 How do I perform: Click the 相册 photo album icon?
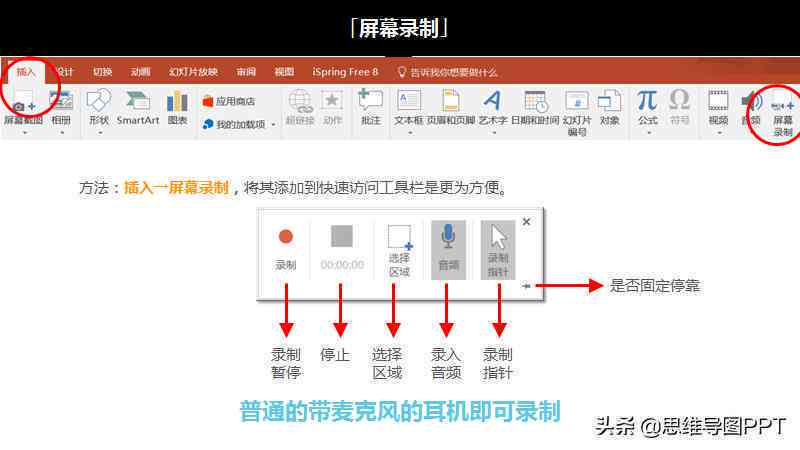[61, 101]
